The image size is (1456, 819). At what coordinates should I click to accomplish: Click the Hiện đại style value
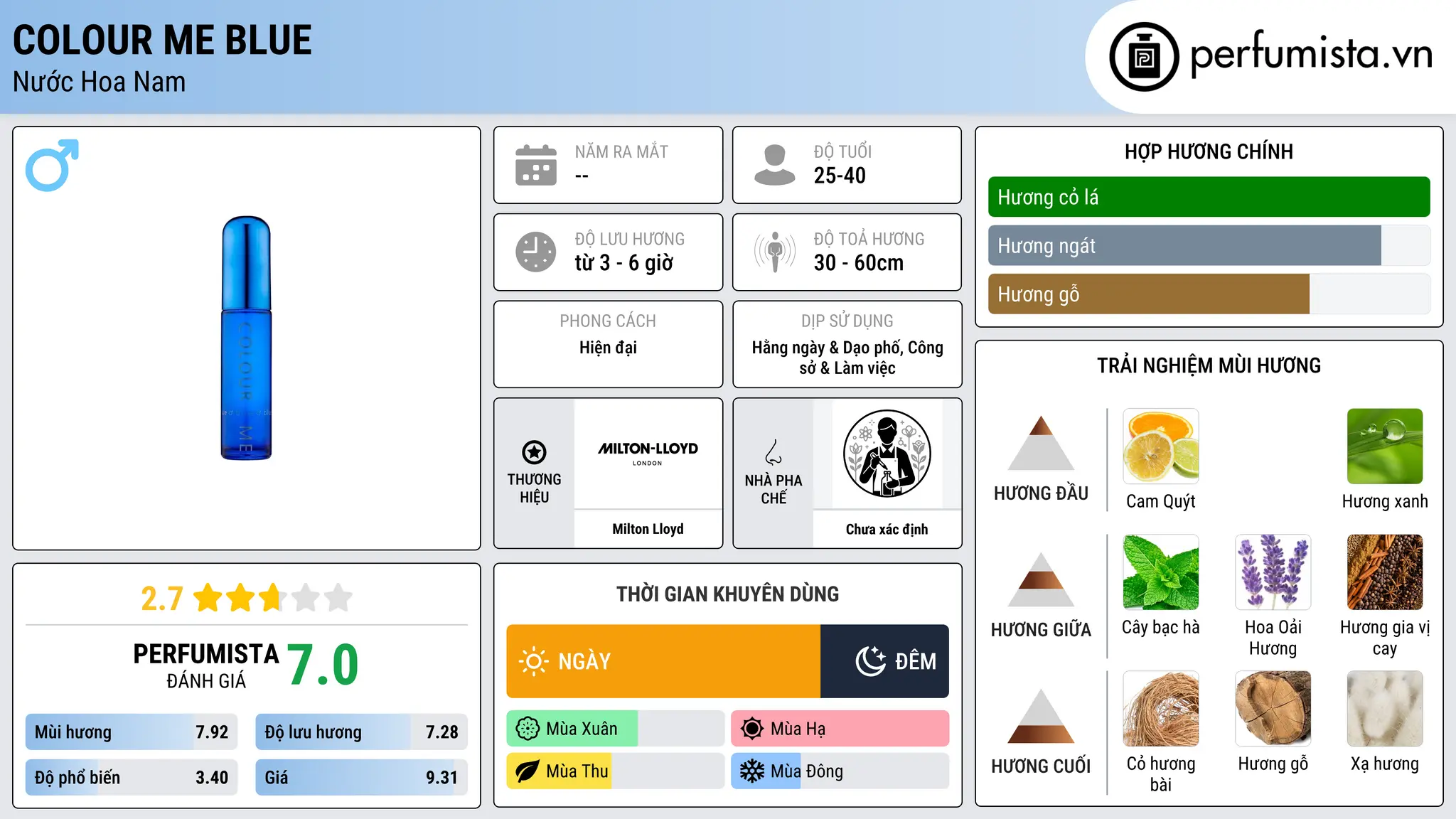coord(608,348)
